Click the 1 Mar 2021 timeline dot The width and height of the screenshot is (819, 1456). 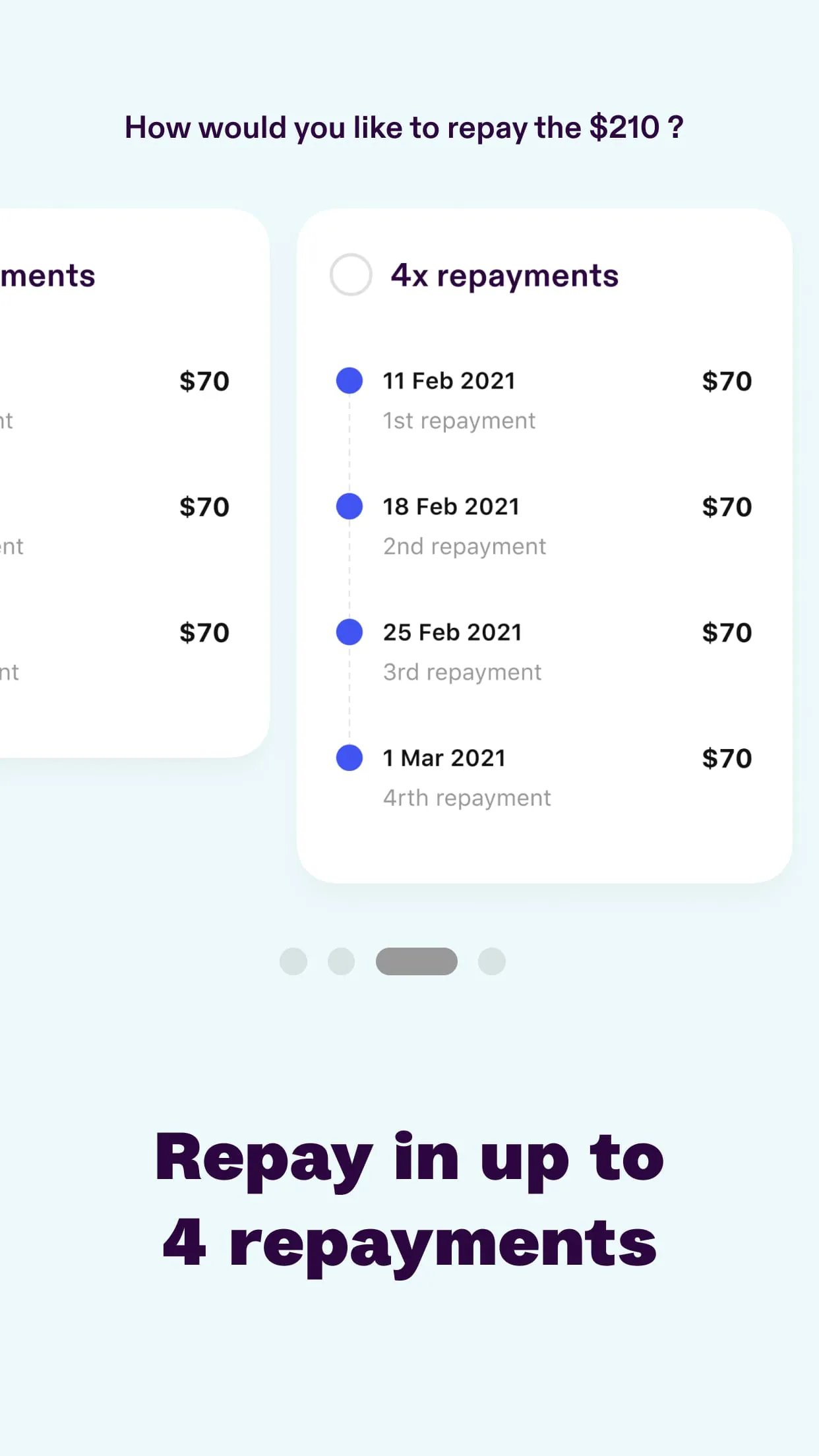coord(349,758)
